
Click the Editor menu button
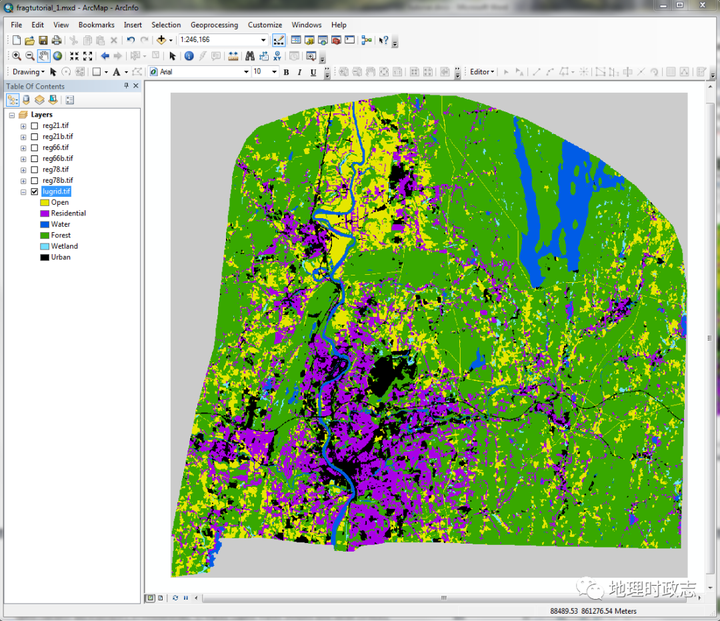482,72
